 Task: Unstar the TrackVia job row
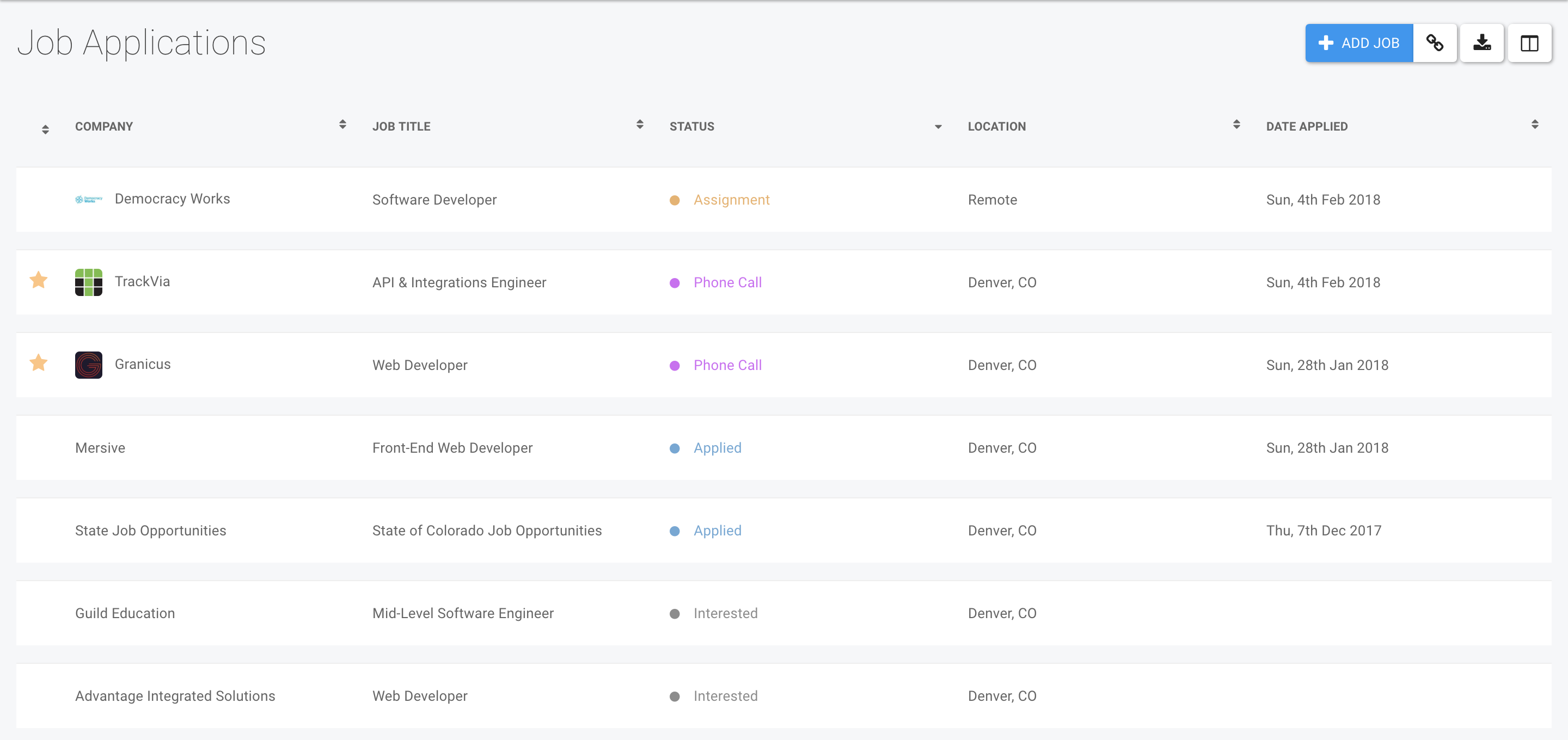(38, 280)
